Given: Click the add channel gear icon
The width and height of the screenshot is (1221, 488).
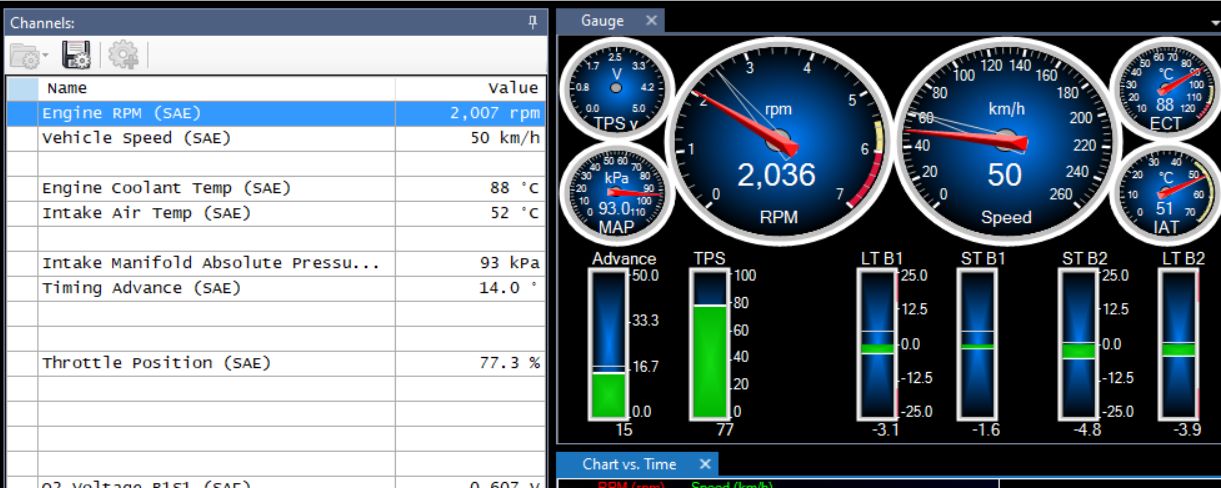Looking at the screenshot, I should point(123,56).
